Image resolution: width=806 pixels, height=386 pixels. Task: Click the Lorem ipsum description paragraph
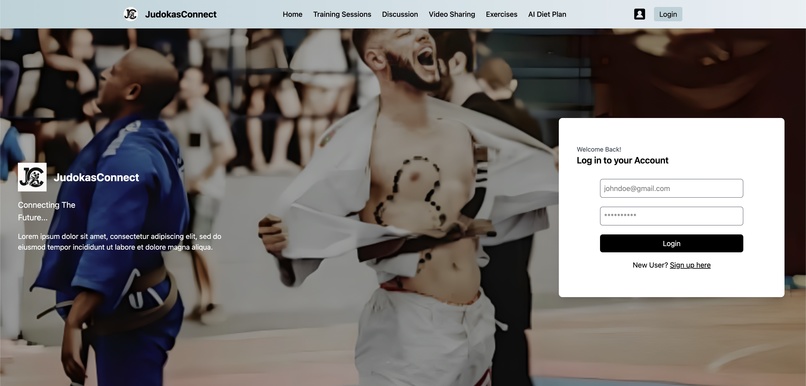tap(120, 242)
